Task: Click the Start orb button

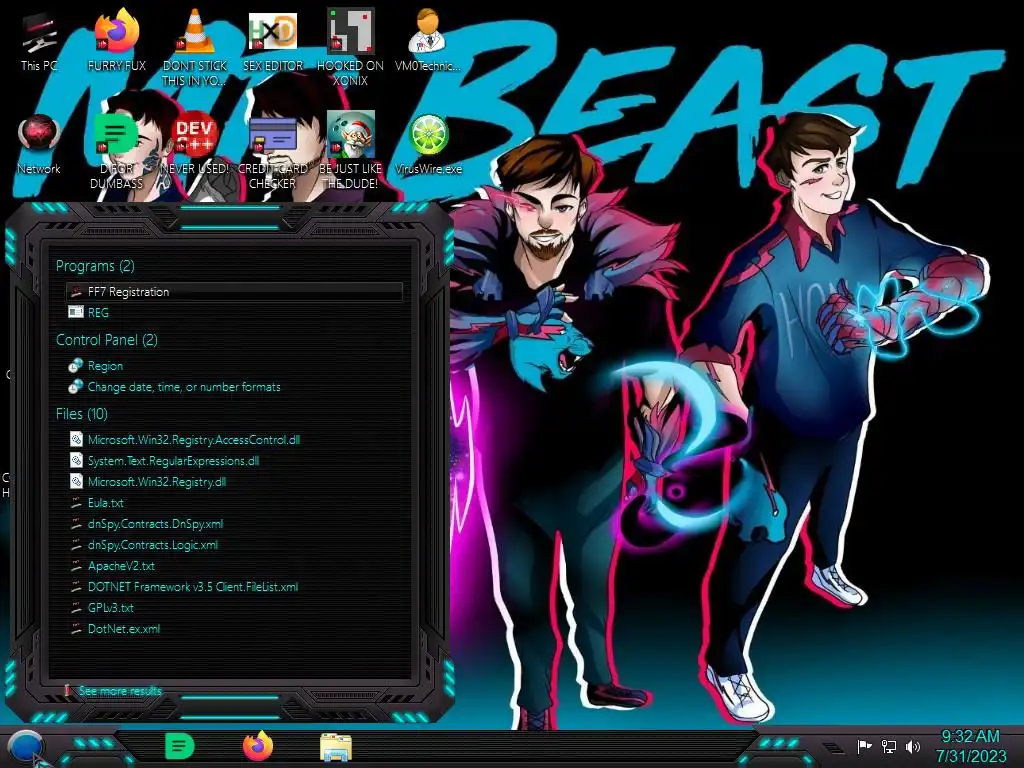Action: pyautogui.click(x=26, y=748)
